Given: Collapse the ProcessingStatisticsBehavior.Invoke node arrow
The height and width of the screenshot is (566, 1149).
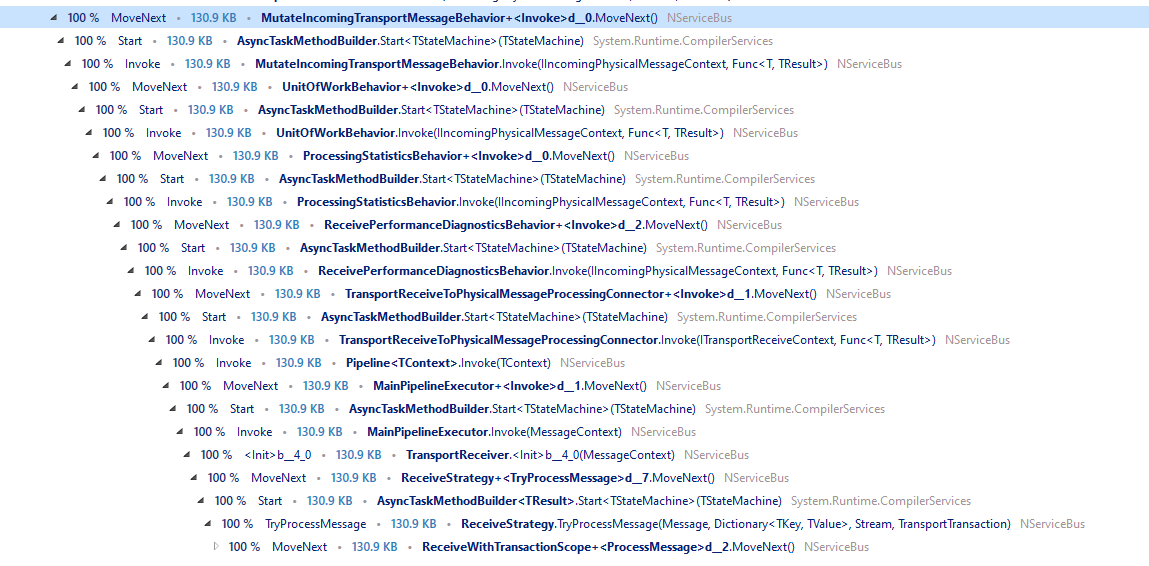Looking at the screenshot, I should point(109,202).
